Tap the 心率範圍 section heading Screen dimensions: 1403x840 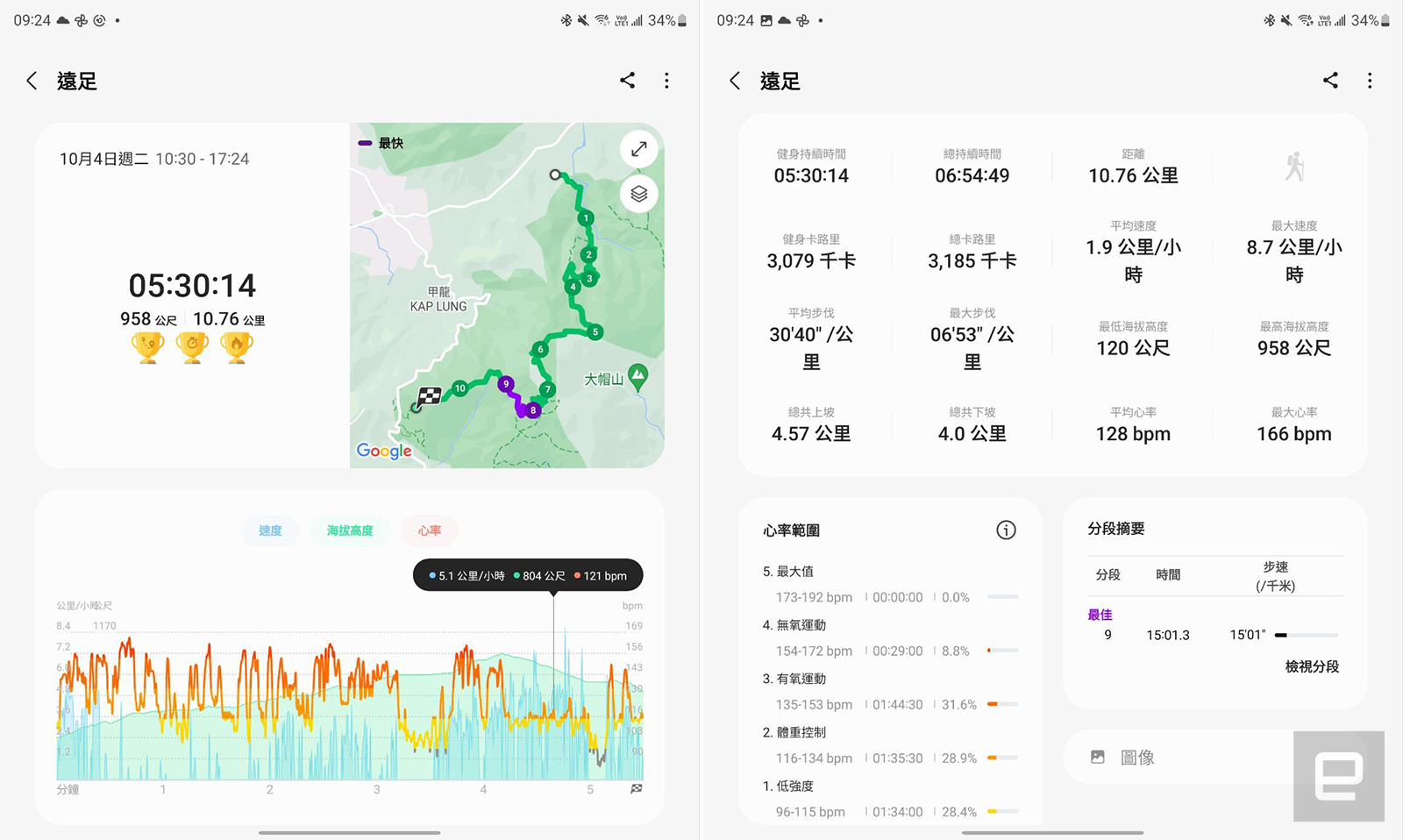coord(791,530)
